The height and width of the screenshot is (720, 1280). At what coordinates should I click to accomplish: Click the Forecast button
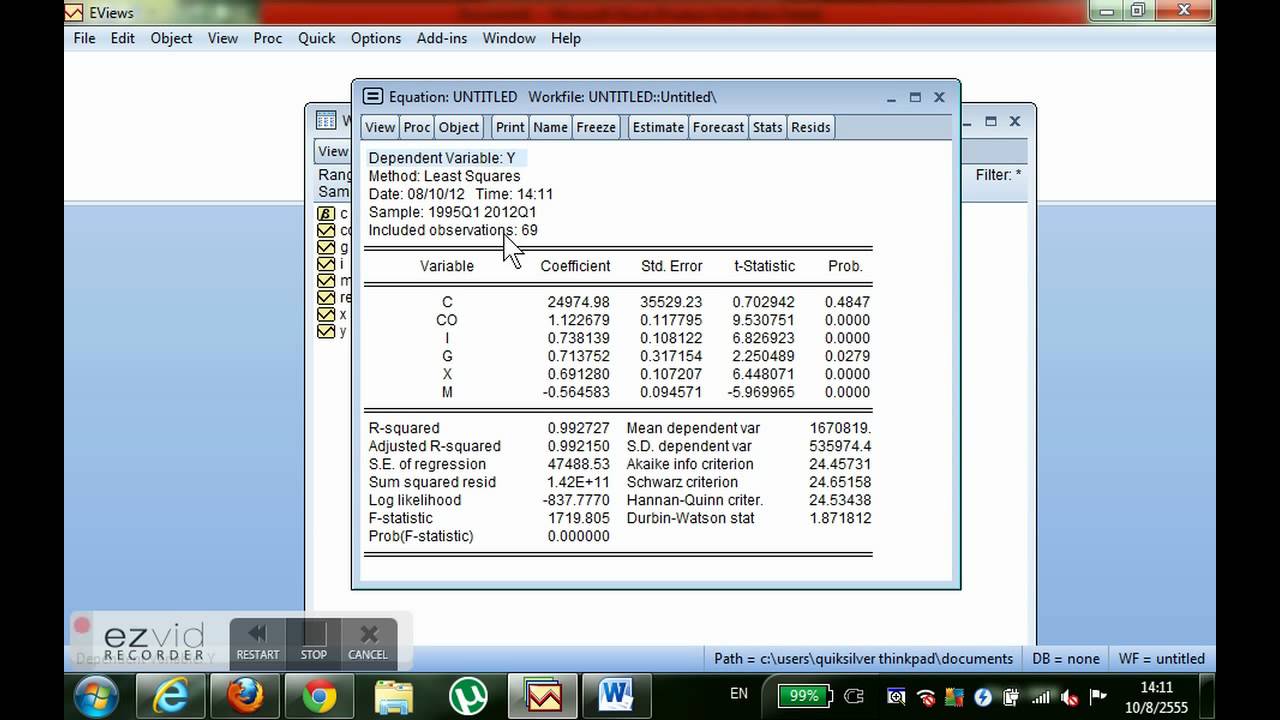718,127
